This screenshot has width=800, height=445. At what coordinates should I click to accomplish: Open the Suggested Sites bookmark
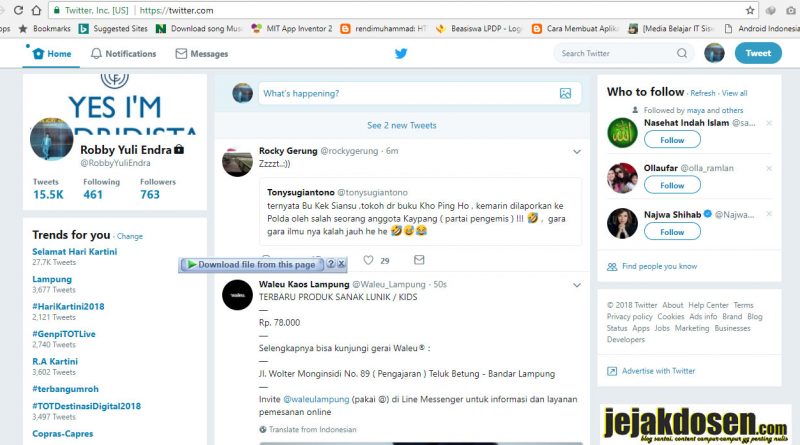(113, 29)
